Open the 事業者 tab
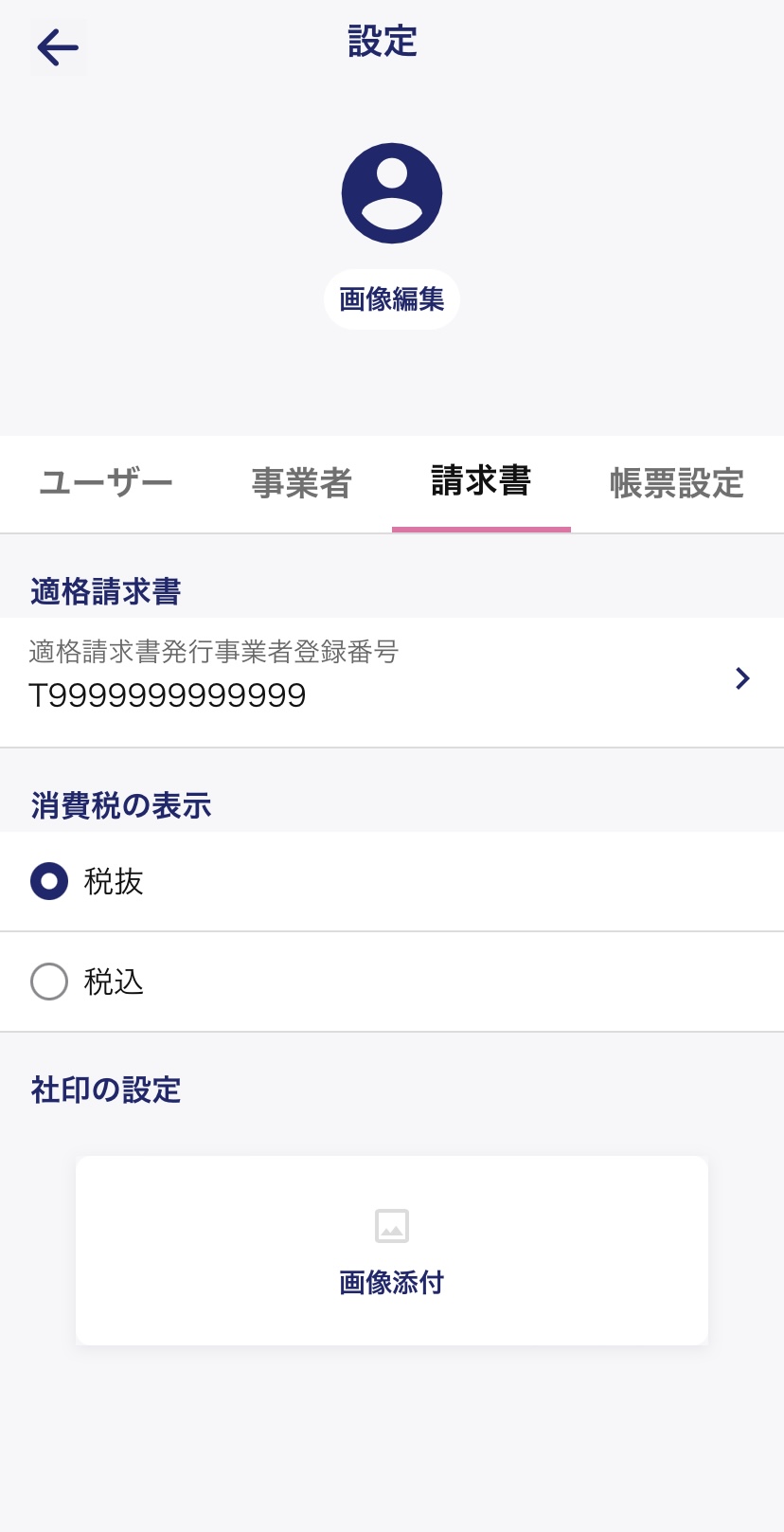 pos(301,483)
